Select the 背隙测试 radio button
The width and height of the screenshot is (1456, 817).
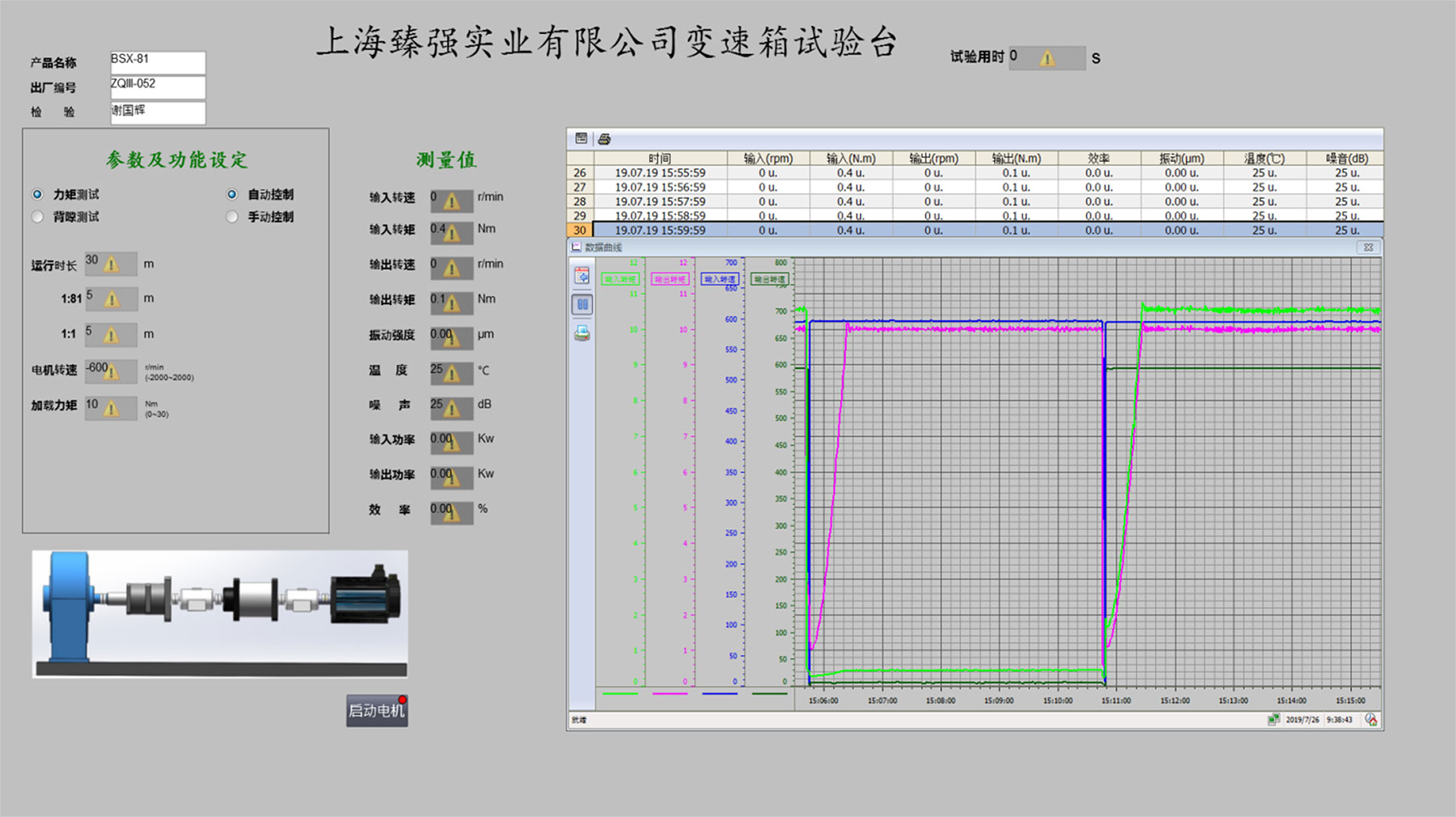pyautogui.click(x=38, y=217)
